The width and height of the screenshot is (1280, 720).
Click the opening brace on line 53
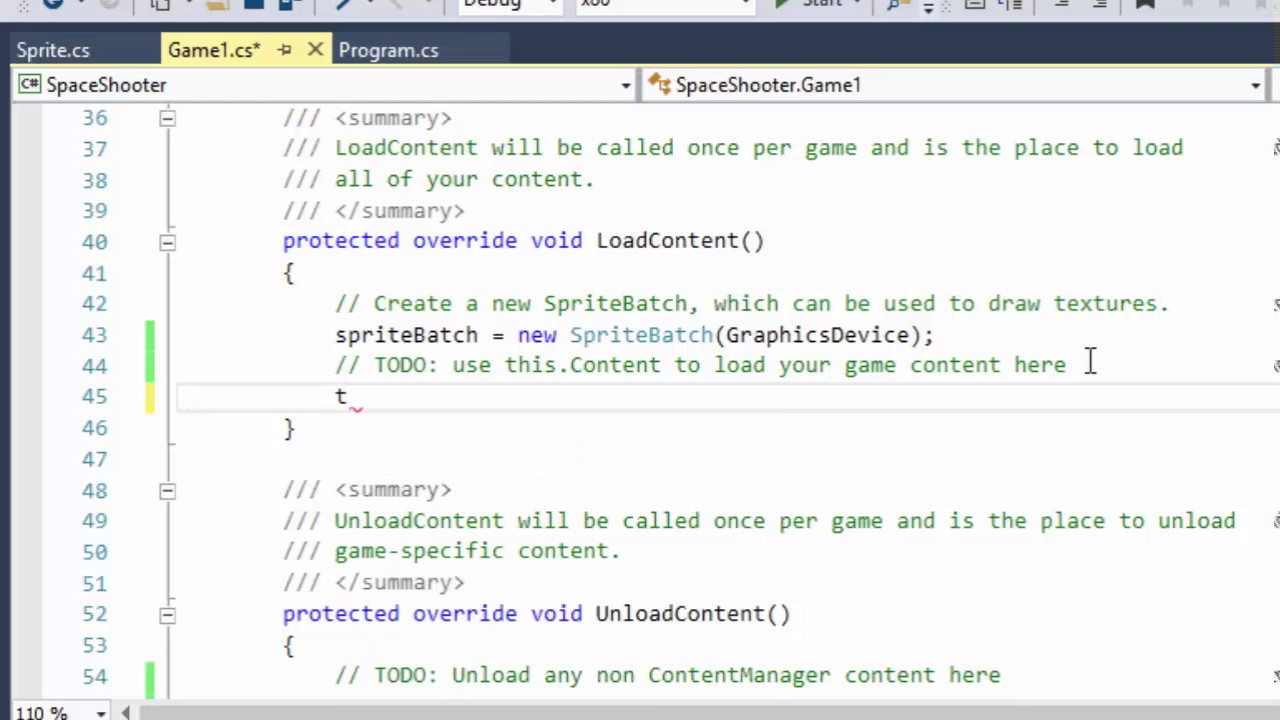289,644
